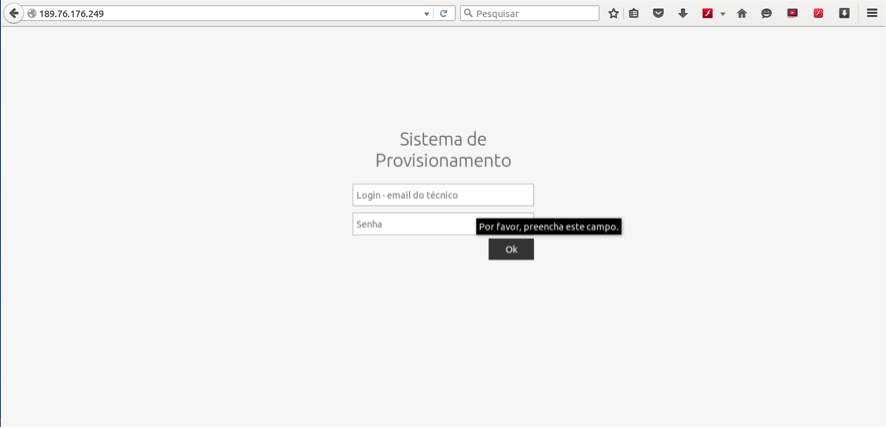Click the Login email do técnico field
Screen dimensions: 886x428
coord(443,195)
